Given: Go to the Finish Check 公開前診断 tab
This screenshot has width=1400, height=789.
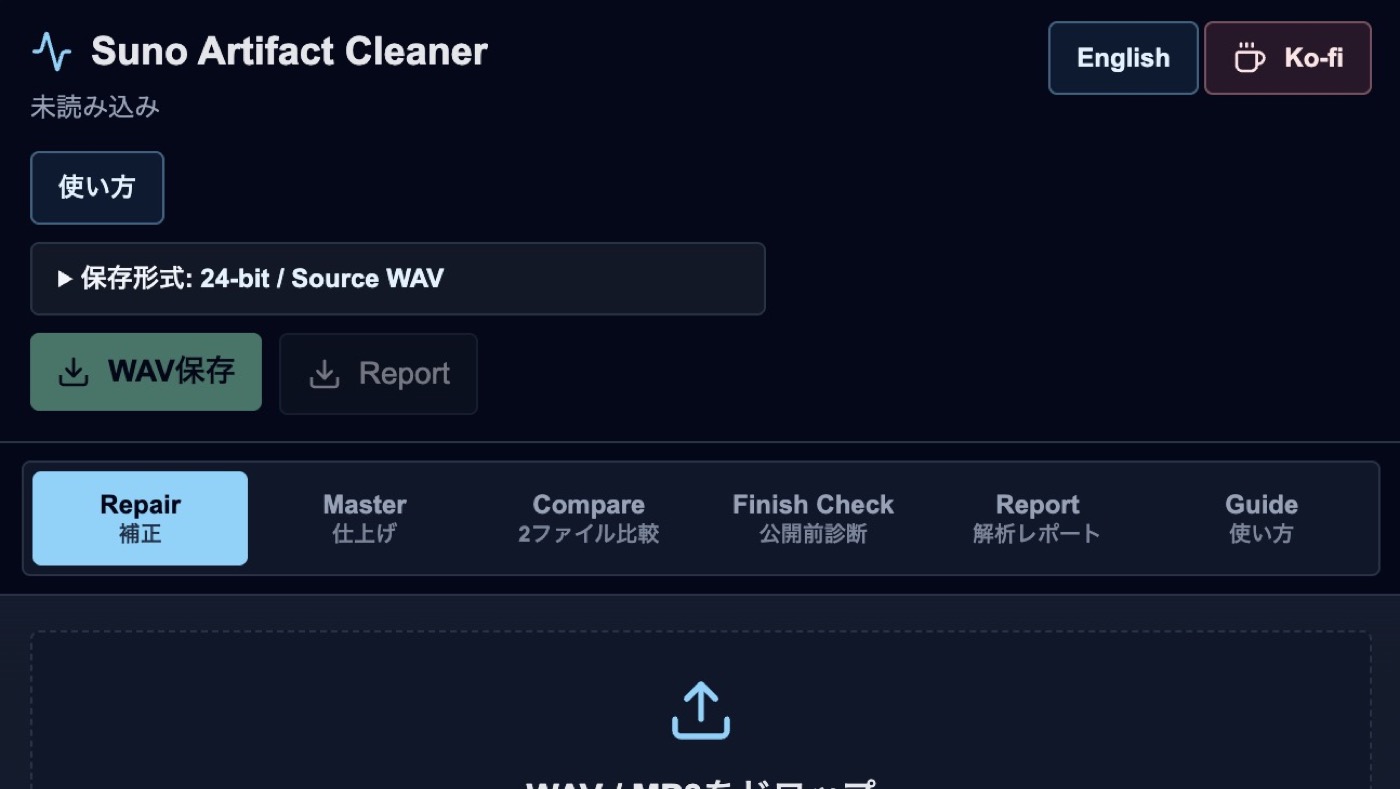Looking at the screenshot, I should pos(813,518).
